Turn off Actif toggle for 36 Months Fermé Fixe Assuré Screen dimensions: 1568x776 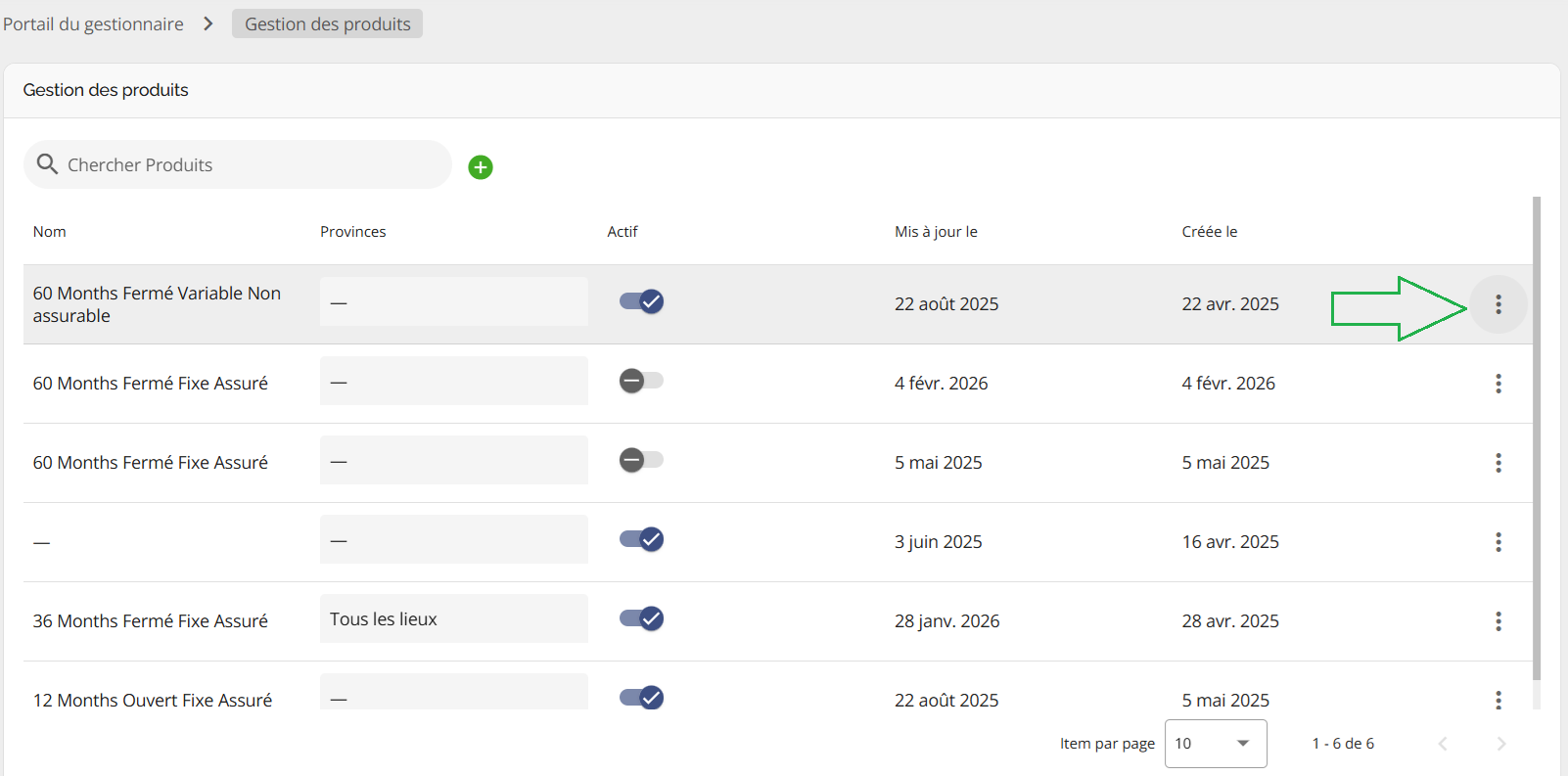tap(641, 618)
